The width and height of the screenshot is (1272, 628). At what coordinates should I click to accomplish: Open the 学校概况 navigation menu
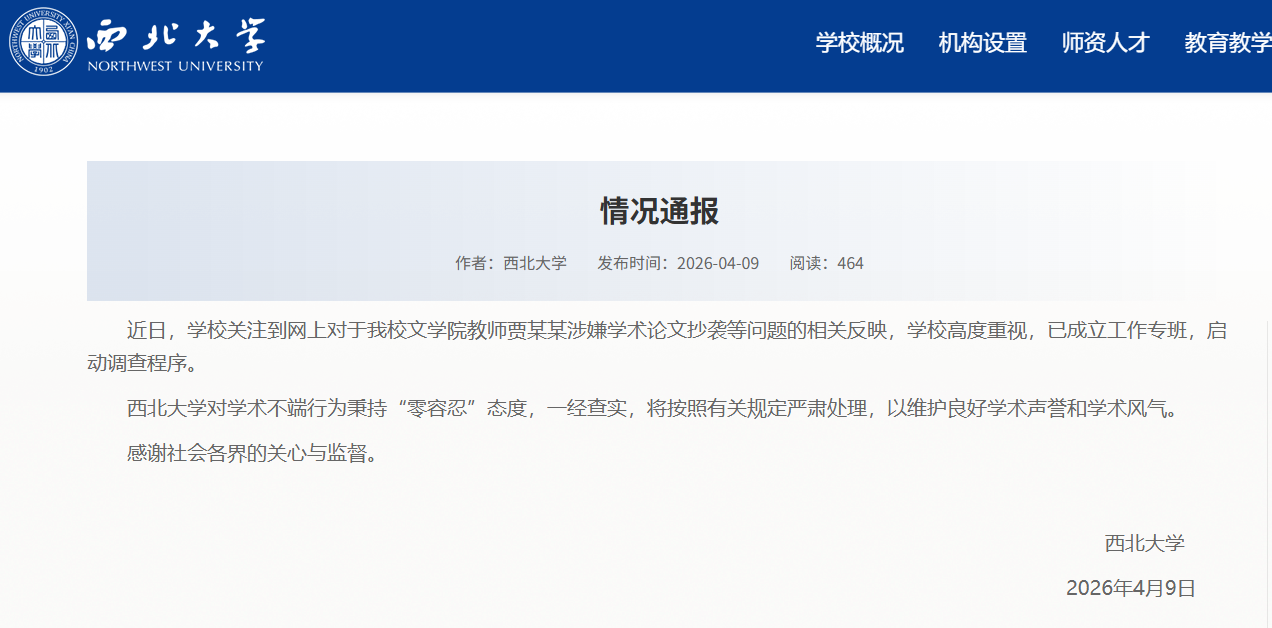859,43
